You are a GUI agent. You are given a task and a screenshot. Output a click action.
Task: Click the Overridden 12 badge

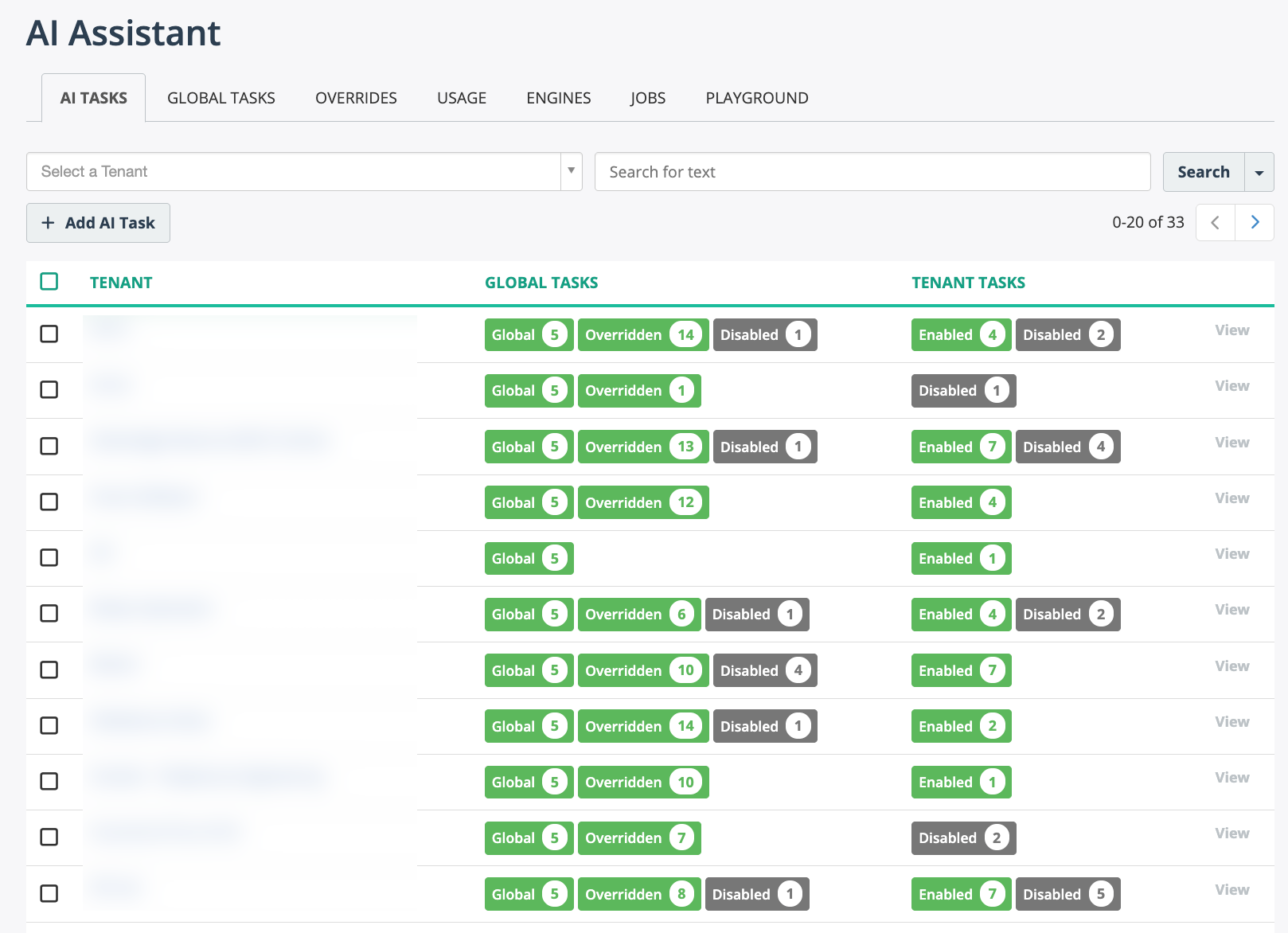[642, 503]
